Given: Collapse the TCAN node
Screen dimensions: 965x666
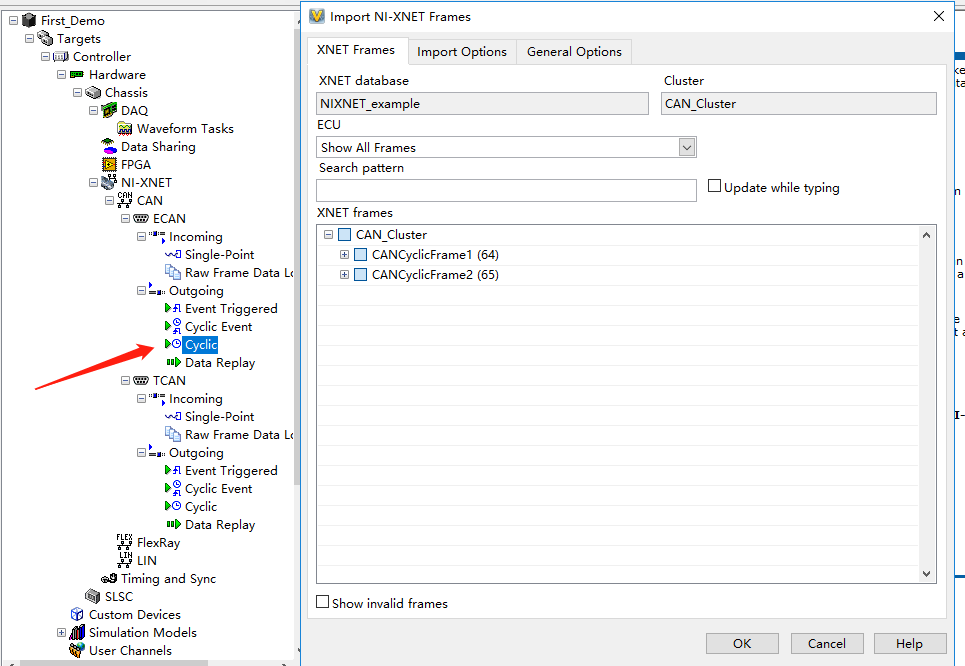Looking at the screenshot, I should (126, 380).
